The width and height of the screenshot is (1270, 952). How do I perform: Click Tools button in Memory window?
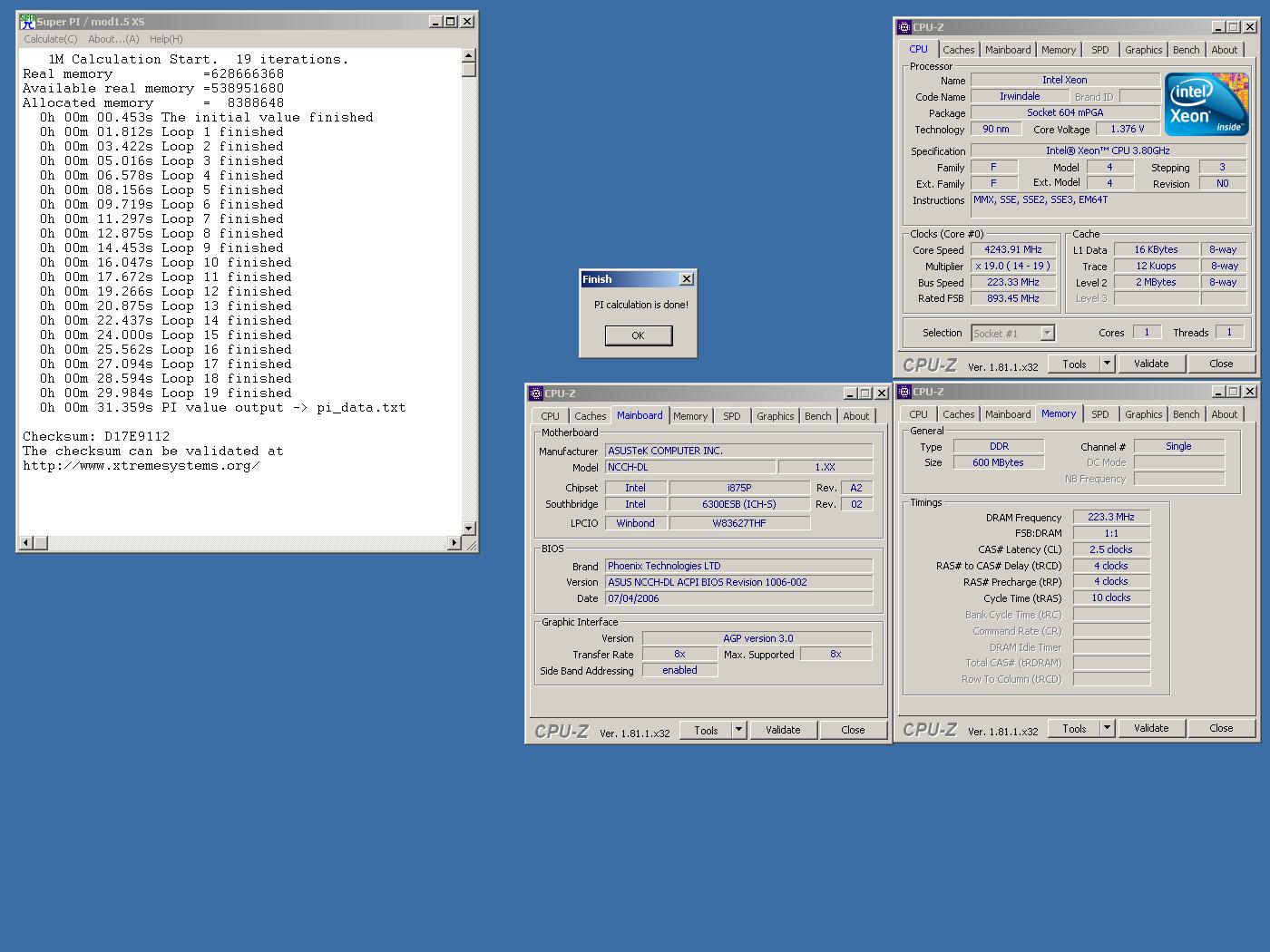click(1074, 728)
